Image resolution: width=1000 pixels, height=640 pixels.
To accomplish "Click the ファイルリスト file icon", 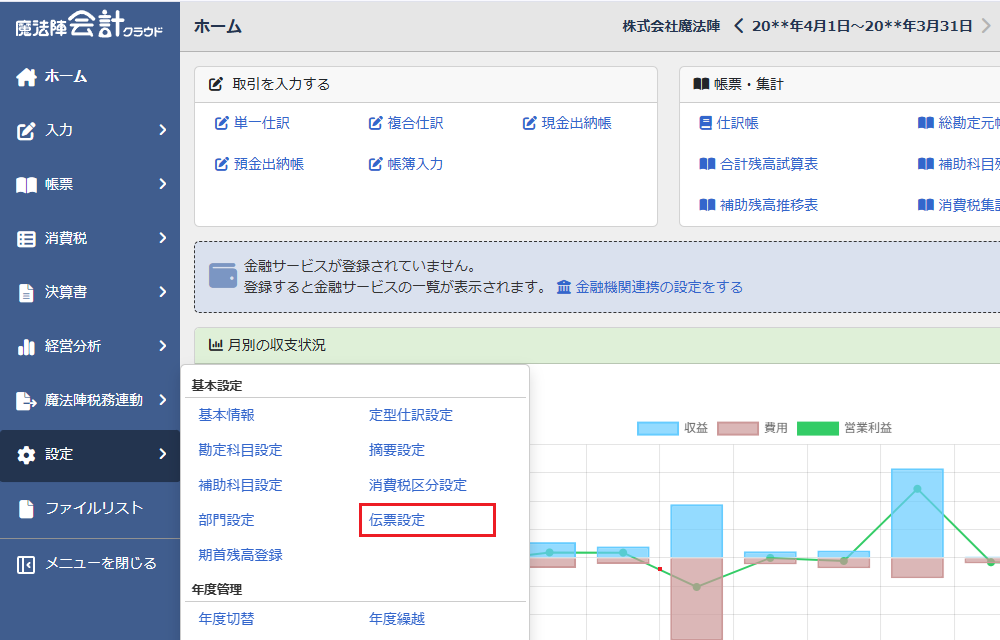I will tap(26, 508).
